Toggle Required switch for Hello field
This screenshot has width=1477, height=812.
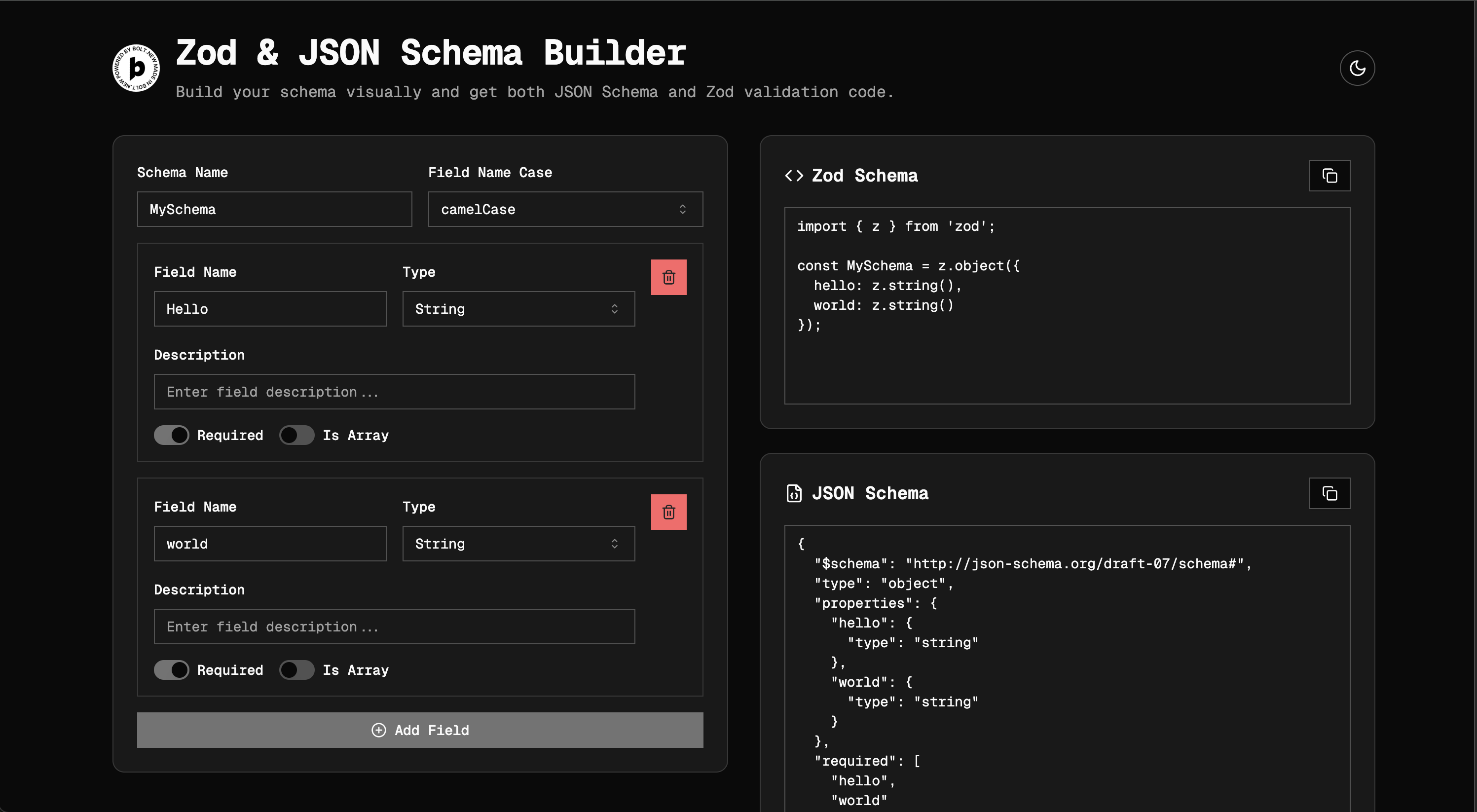click(x=172, y=435)
